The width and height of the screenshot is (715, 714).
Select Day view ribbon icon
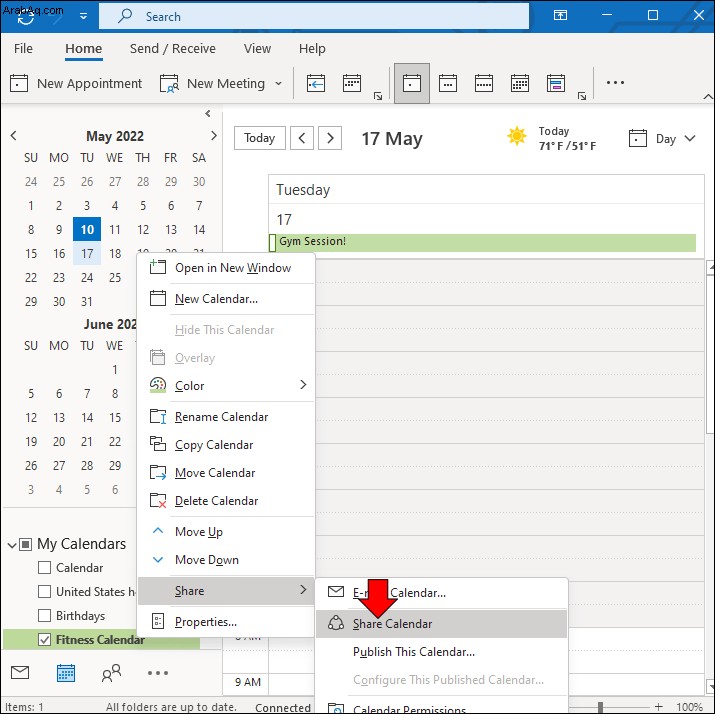pyautogui.click(x=412, y=83)
